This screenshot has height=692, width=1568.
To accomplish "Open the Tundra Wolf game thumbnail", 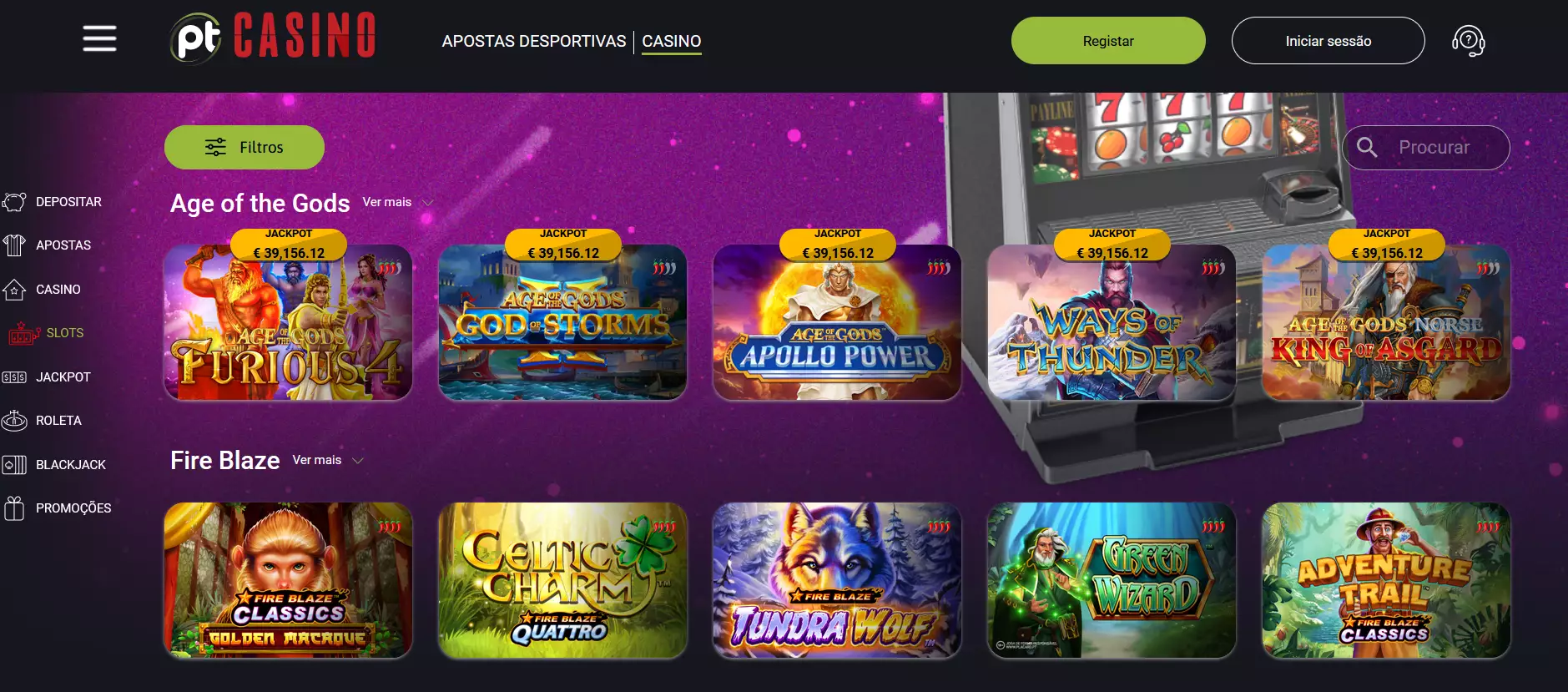I will click(837, 580).
